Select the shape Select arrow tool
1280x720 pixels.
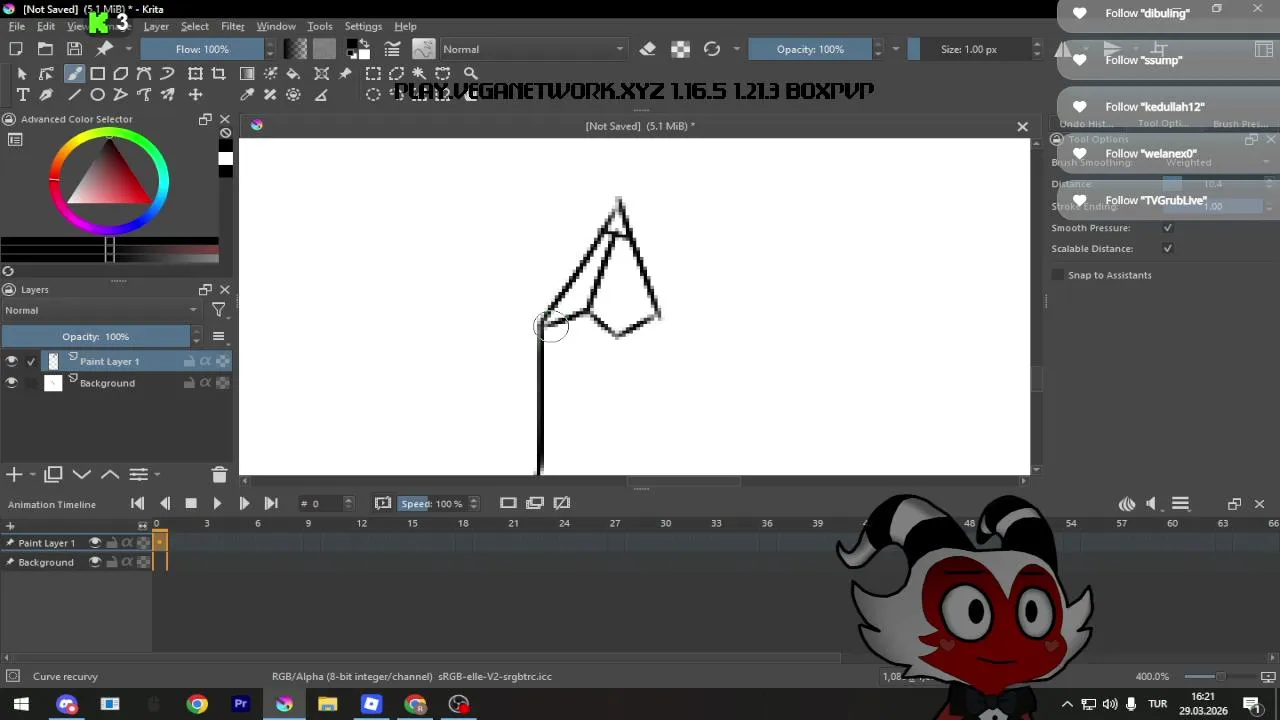pyautogui.click(x=22, y=73)
